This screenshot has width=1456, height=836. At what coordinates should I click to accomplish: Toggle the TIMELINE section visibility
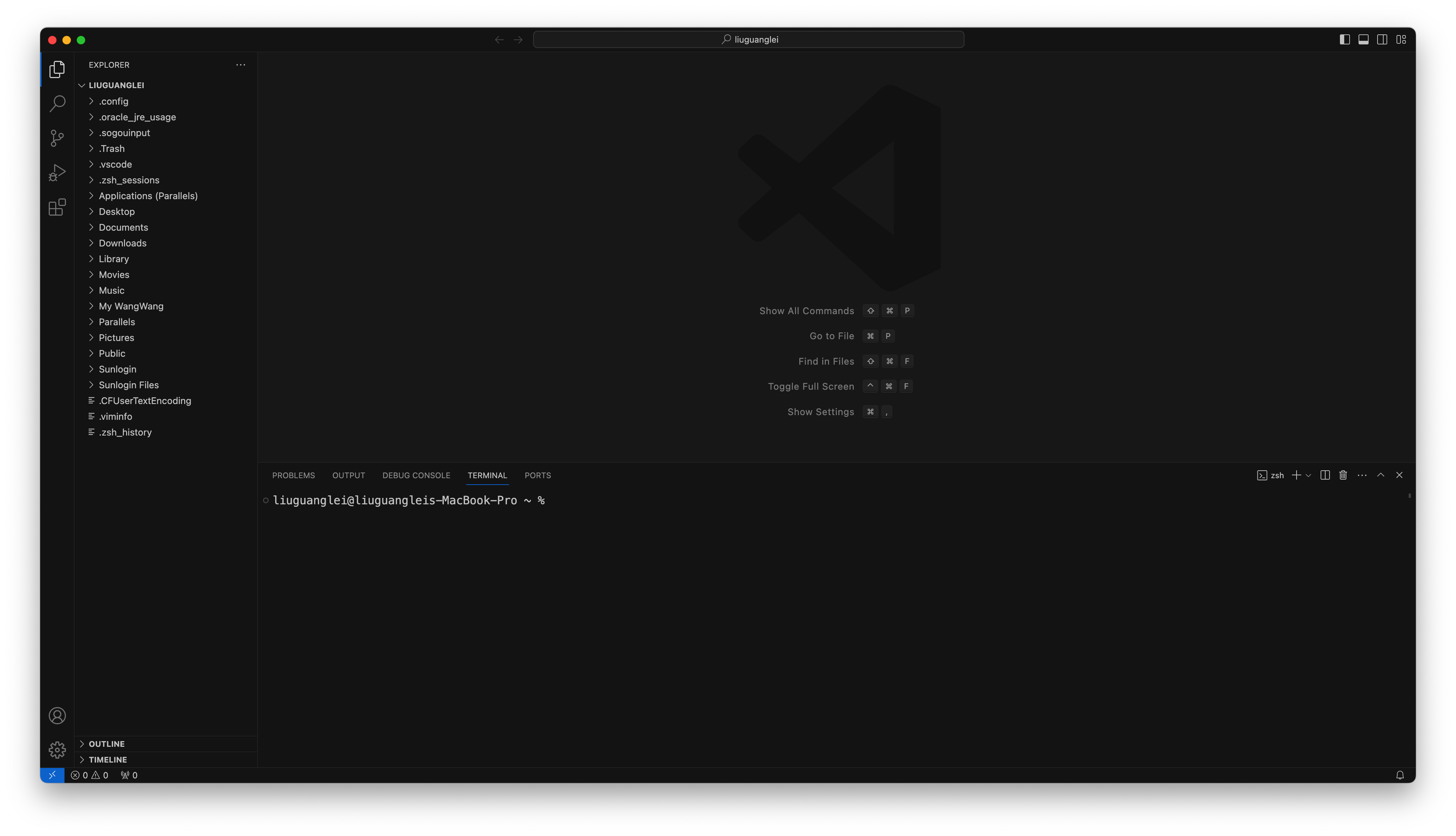108,759
